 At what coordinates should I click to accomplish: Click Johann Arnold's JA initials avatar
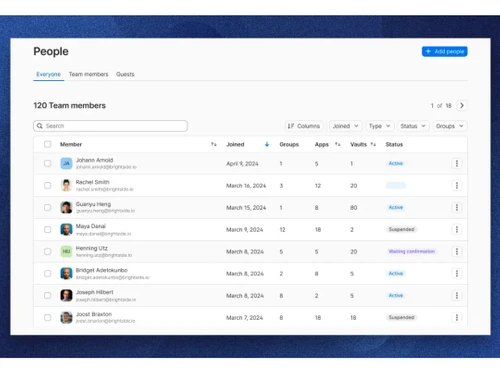pyautogui.click(x=66, y=163)
